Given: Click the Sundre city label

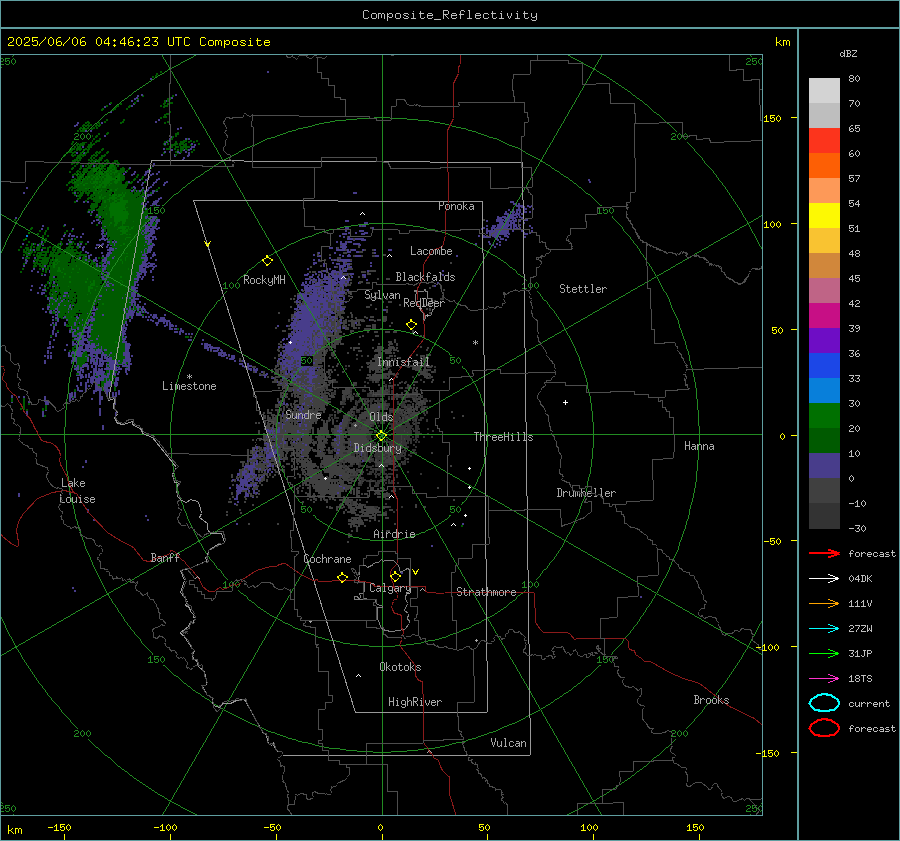Looking at the screenshot, I should point(303,414).
